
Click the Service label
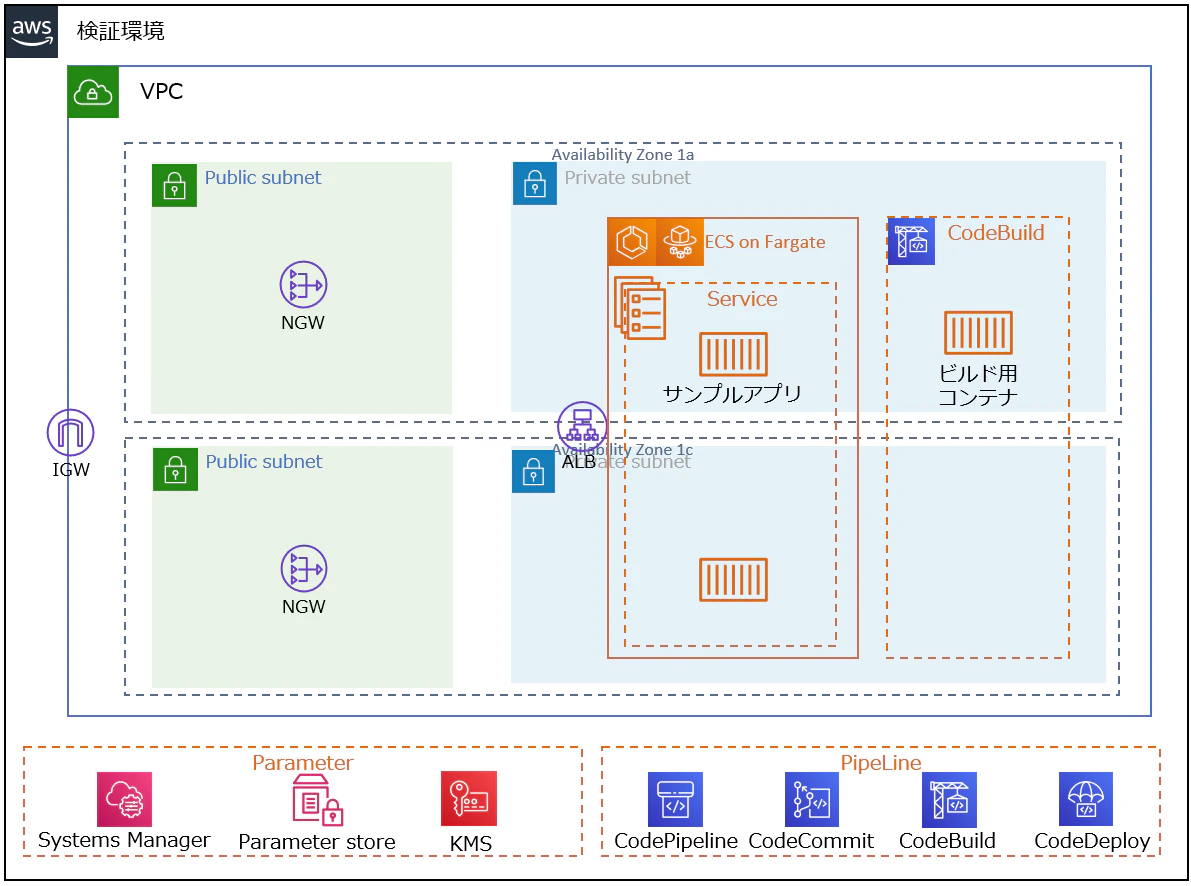[742, 299]
